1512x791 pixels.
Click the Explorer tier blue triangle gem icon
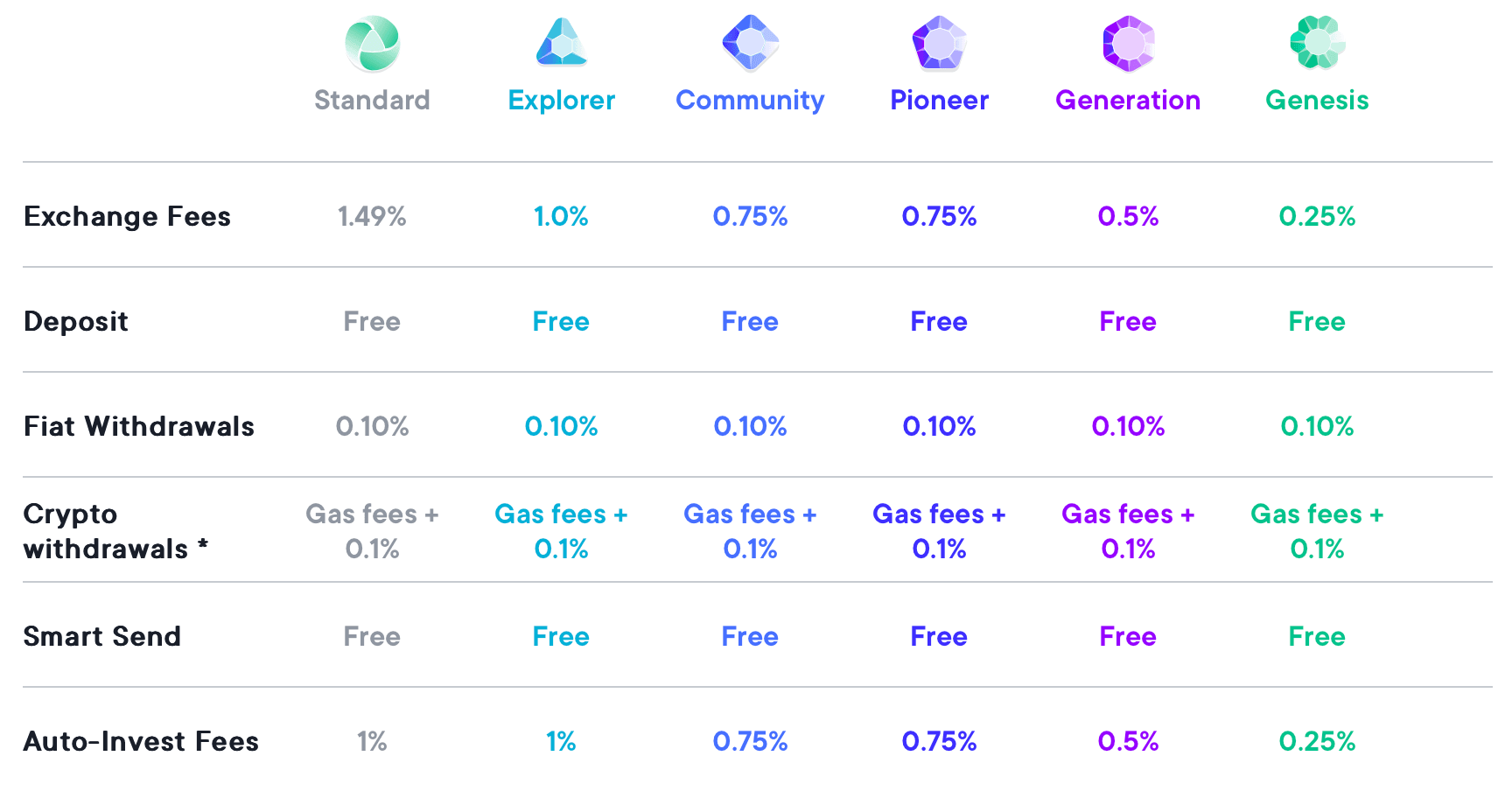[561, 44]
